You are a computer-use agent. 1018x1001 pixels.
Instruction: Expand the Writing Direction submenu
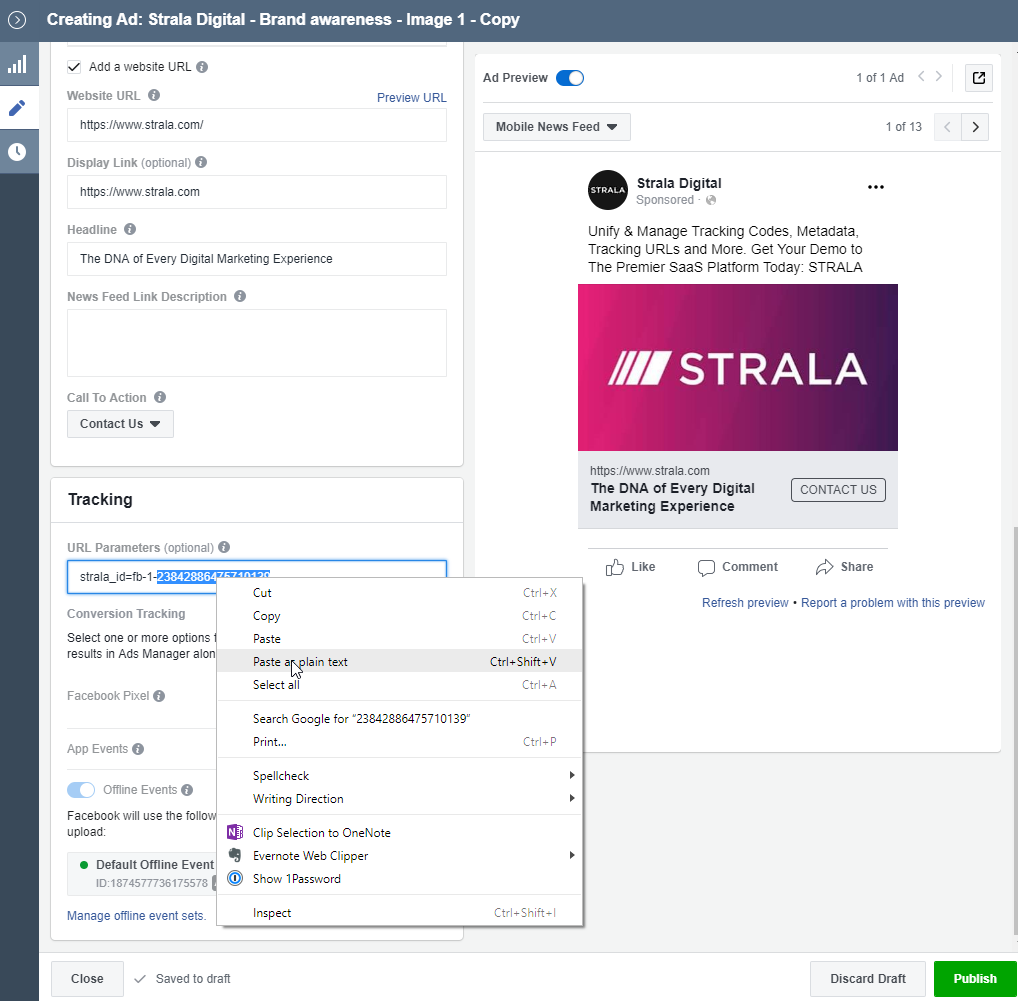coord(400,799)
